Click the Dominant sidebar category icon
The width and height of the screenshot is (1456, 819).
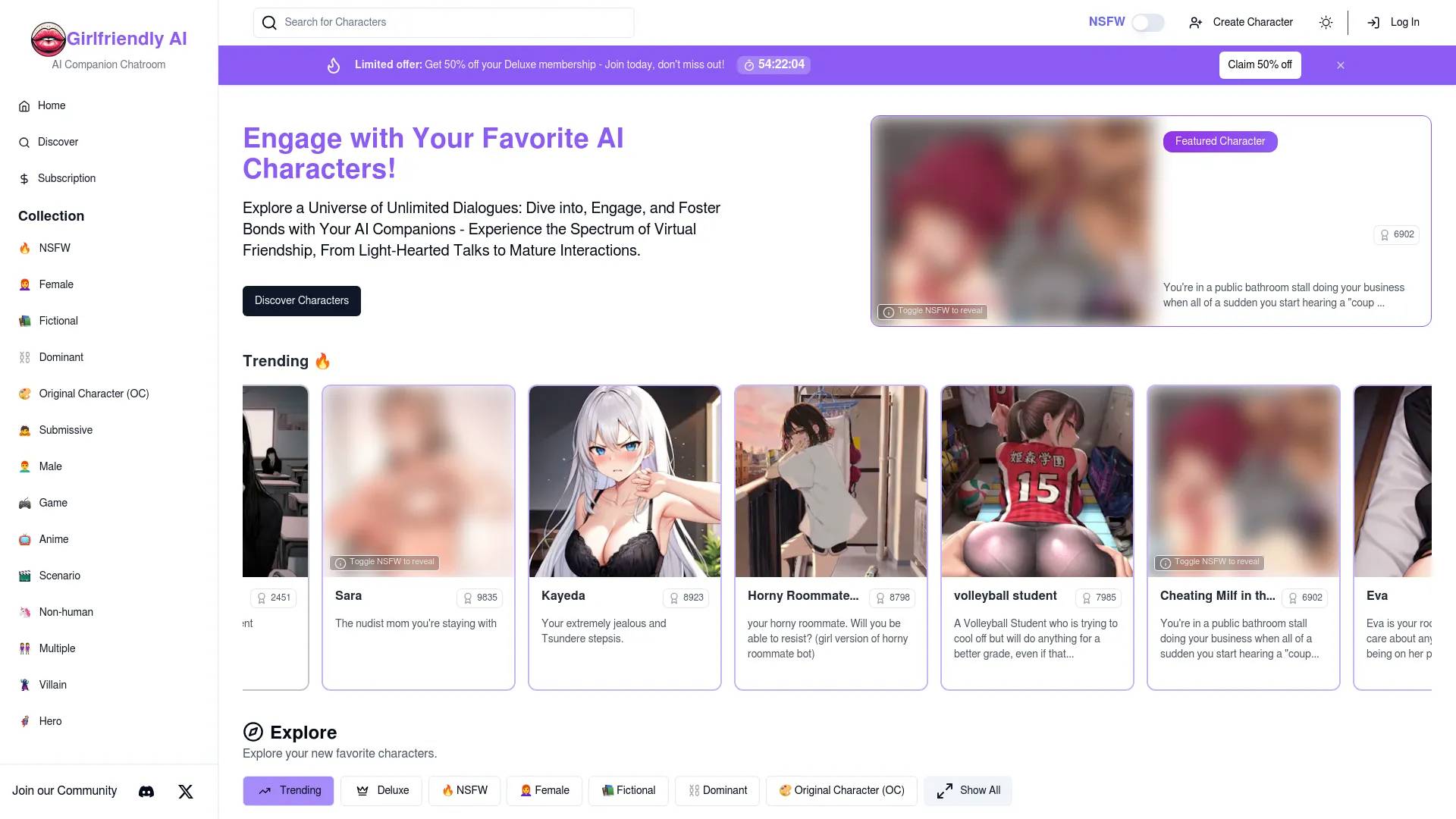[x=24, y=356]
